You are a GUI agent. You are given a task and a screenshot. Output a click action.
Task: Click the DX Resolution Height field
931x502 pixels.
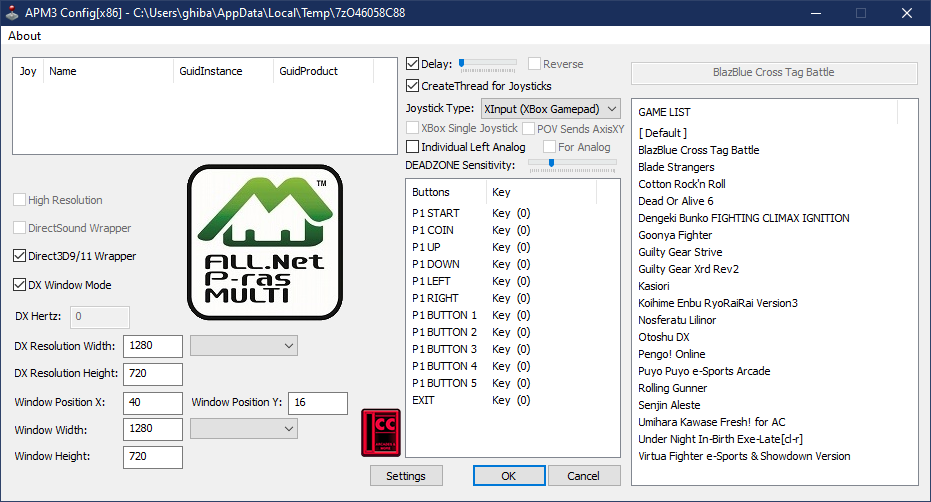(x=153, y=374)
